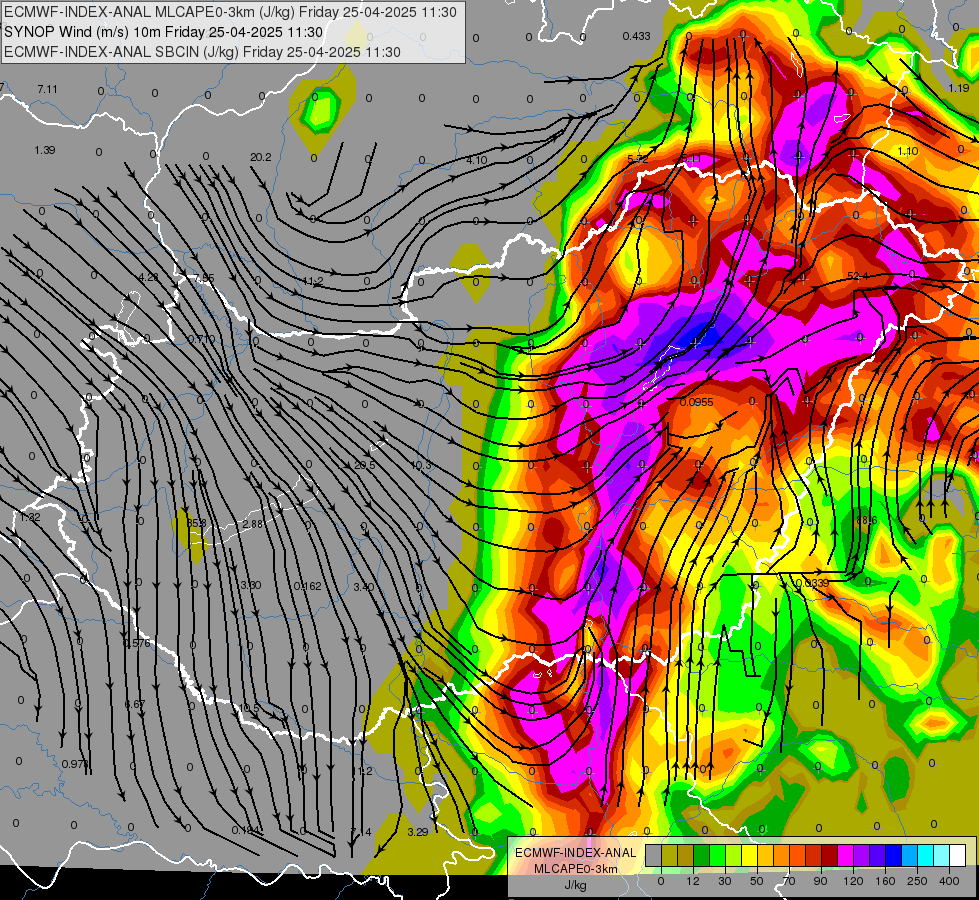Click the MLCAPE0-3km title line
Image resolution: width=979 pixels, height=900 pixels.
click(x=230, y=12)
